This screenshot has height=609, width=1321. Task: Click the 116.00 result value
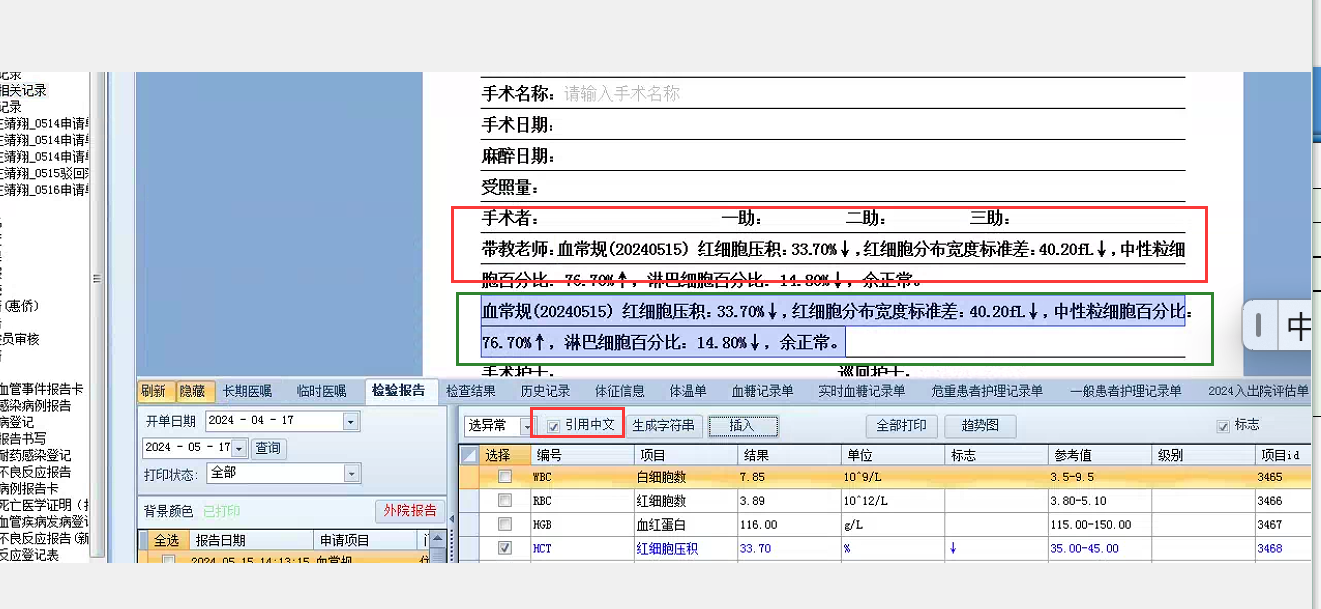[x=760, y=525]
